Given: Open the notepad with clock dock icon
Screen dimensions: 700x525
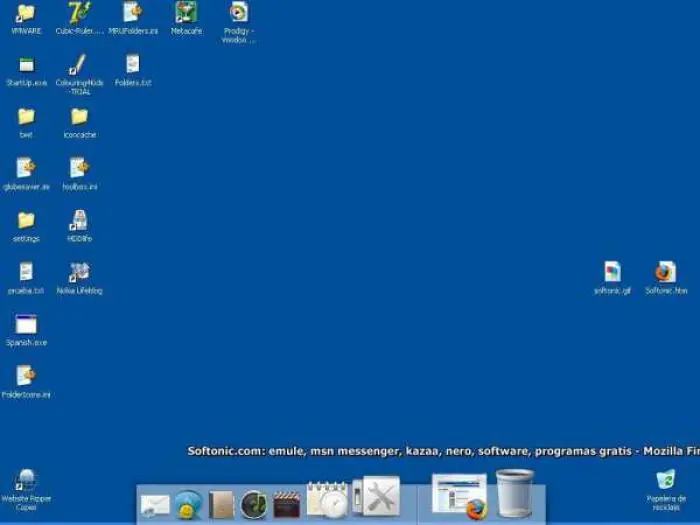Looking at the screenshot, I should pyautogui.click(x=328, y=500).
